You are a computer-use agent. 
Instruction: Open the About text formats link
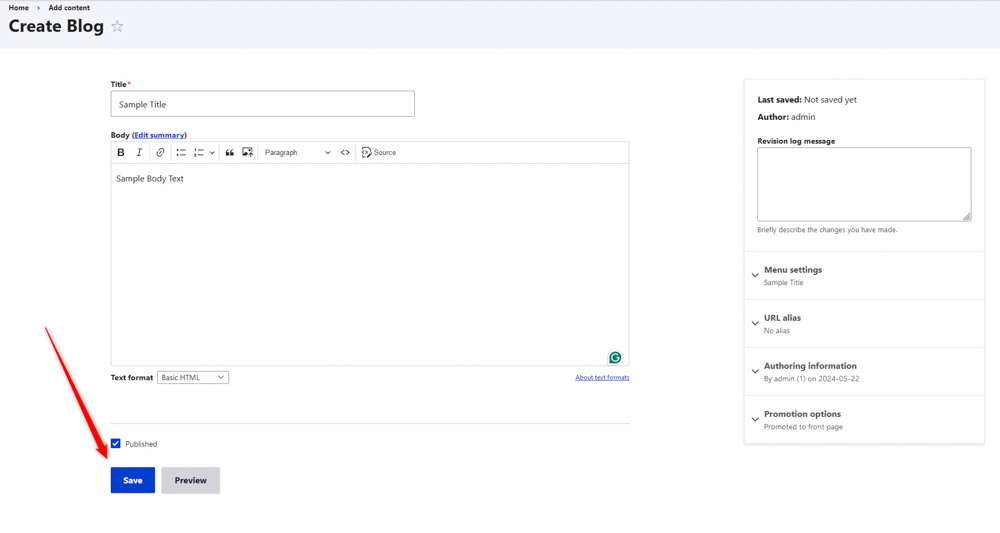coord(602,377)
